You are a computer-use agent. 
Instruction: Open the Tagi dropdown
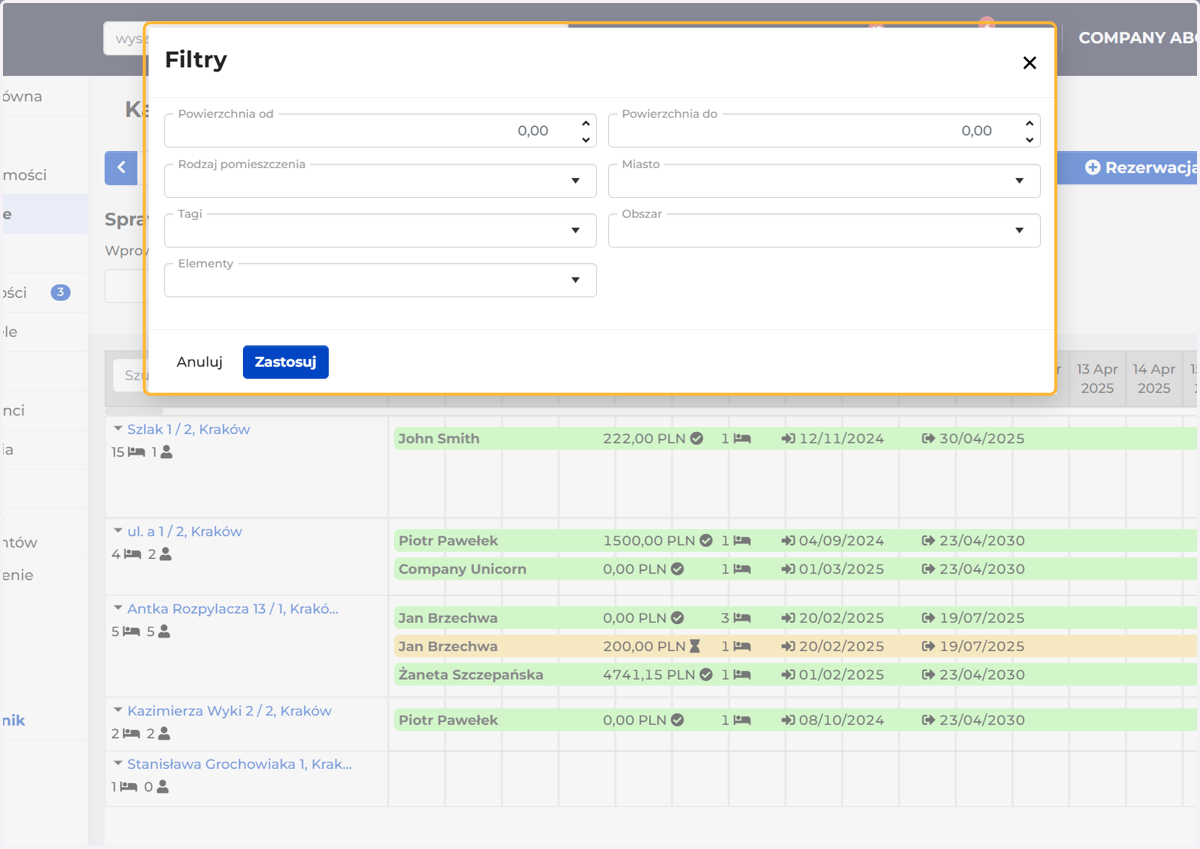tap(380, 230)
